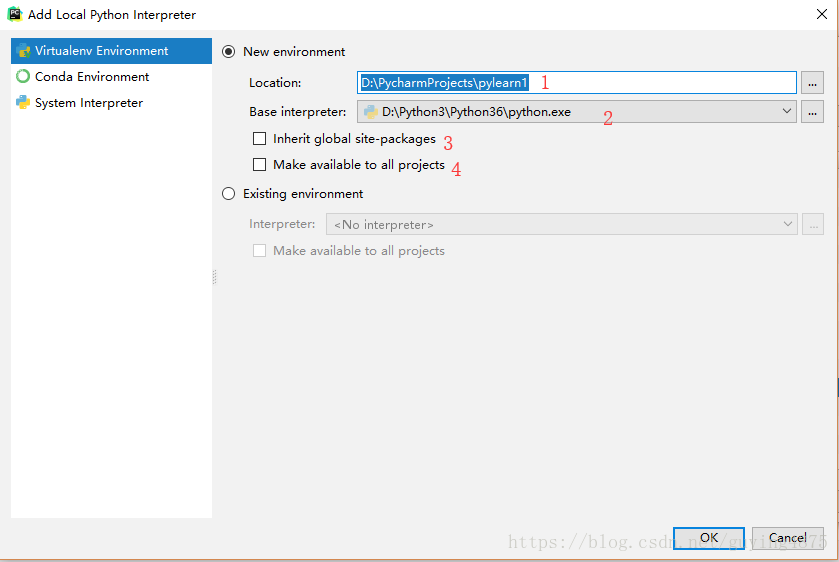Click the Python icon in Base interpreter field

point(370,112)
